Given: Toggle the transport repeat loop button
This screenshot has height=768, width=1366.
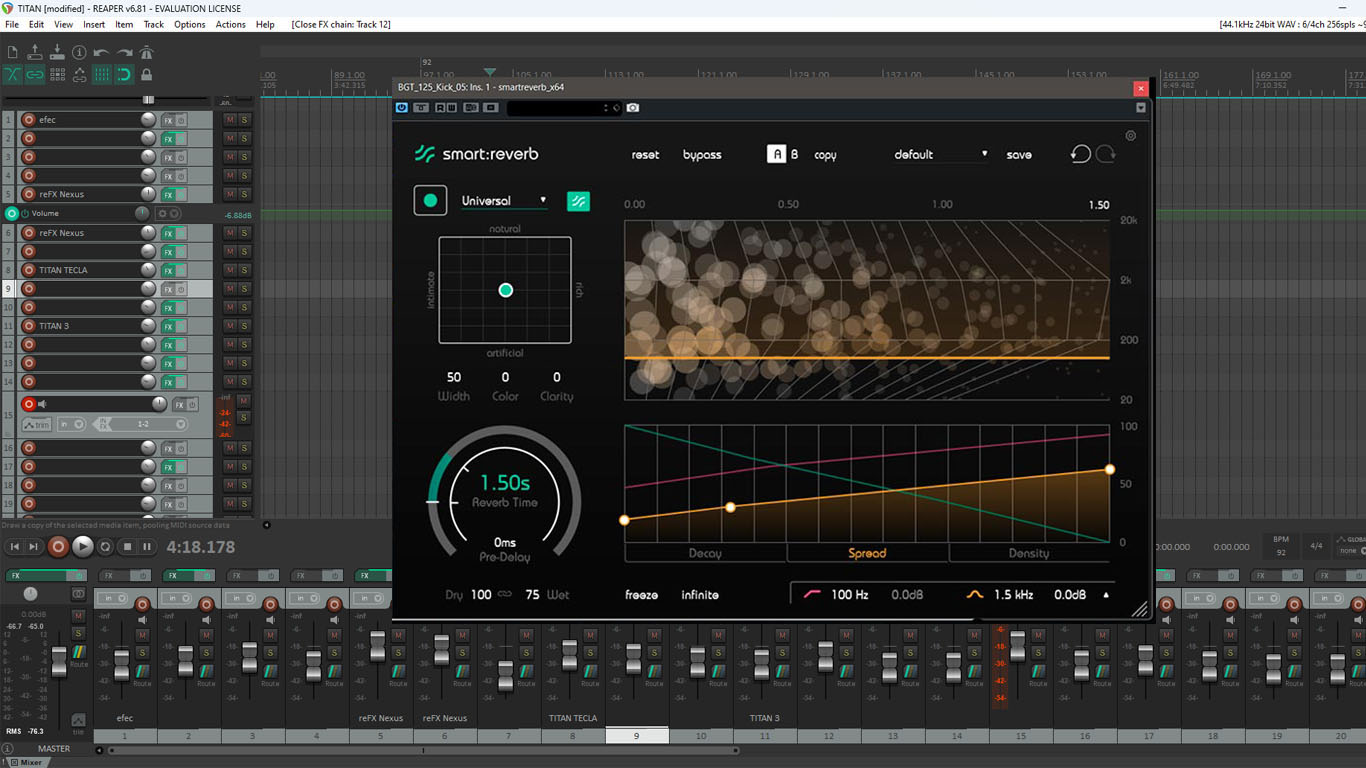Looking at the screenshot, I should (107, 547).
